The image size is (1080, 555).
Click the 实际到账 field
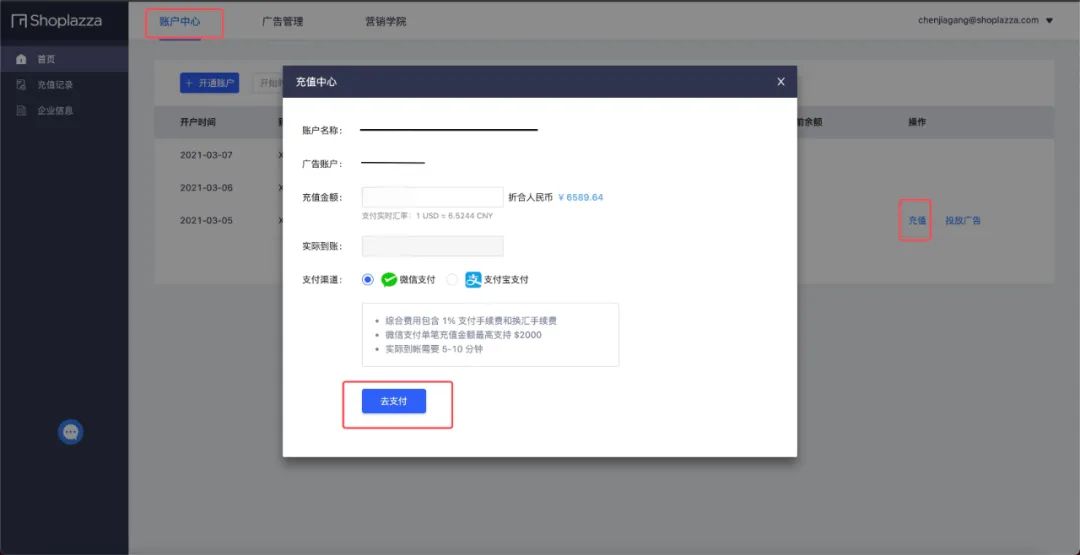[433, 246]
